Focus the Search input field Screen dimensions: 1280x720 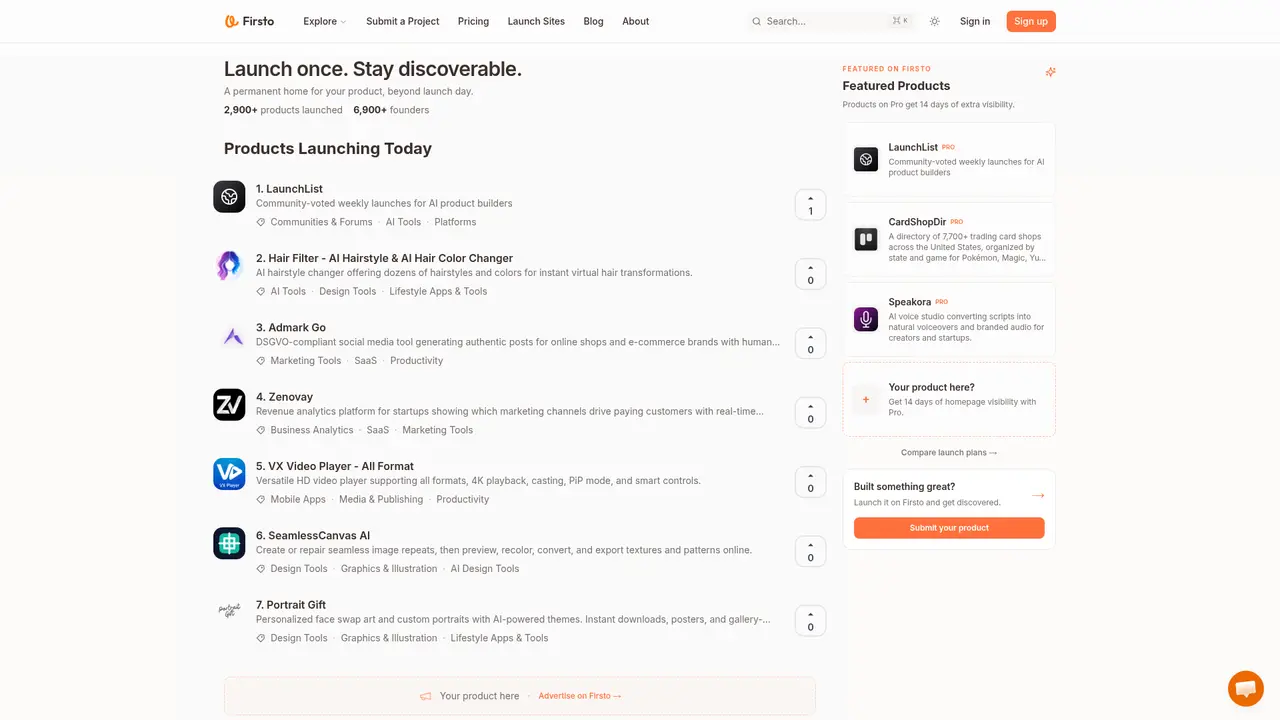[831, 21]
